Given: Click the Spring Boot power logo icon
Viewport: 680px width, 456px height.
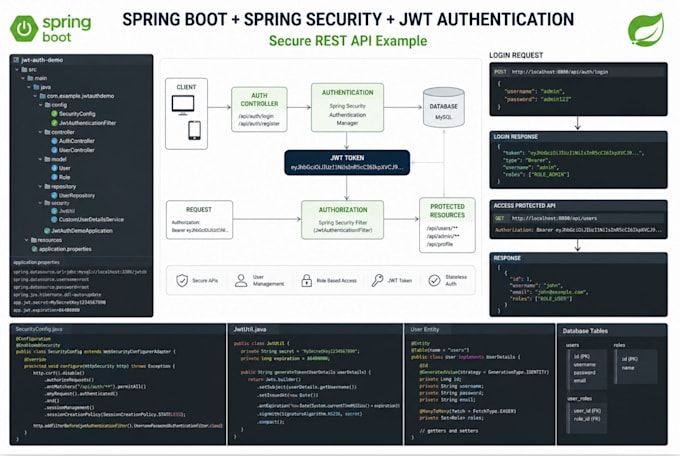Looking at the screenshot, I should (24, 29).
